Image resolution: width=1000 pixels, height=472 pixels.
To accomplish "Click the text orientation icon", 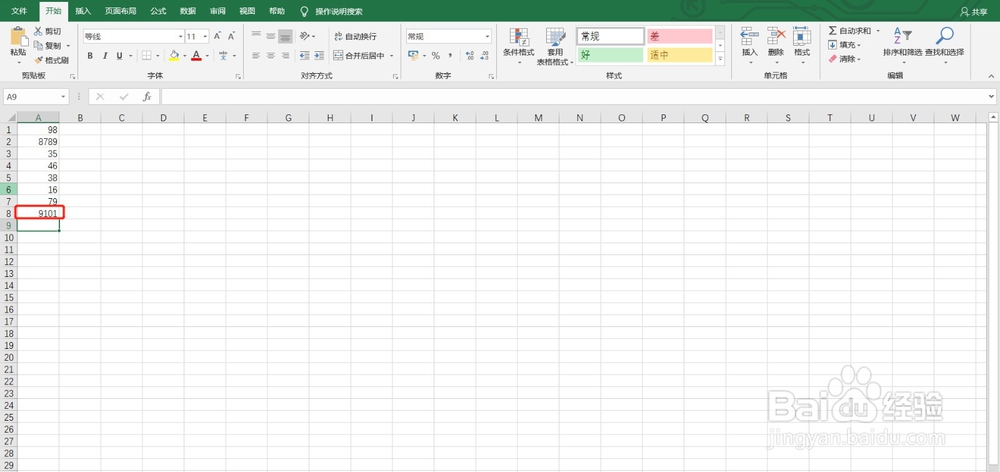I will point(305,36).
